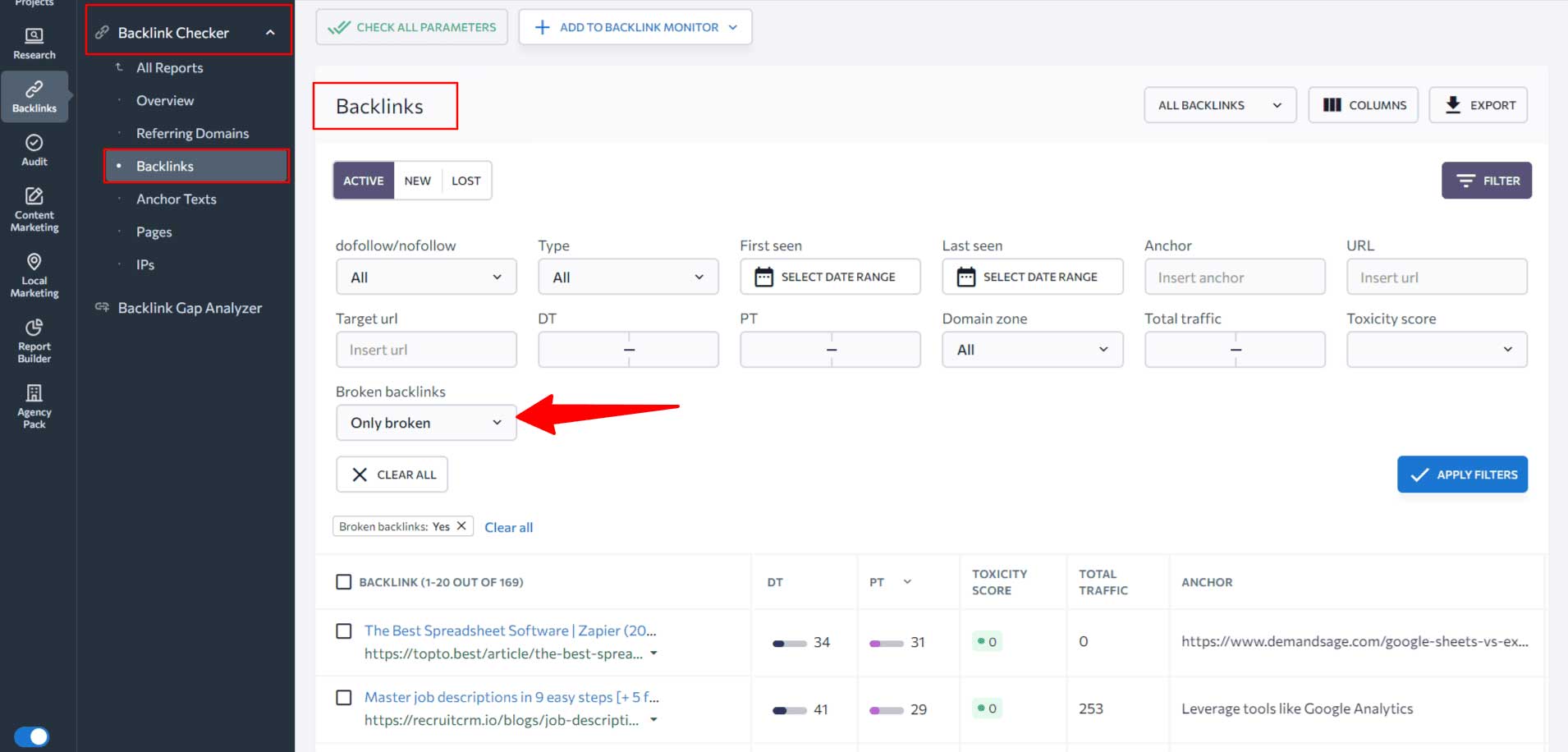Sort by the PT column arrow
Image resolution: width=1568 pixels, height=752 pixels.
(x=907, y=582)
